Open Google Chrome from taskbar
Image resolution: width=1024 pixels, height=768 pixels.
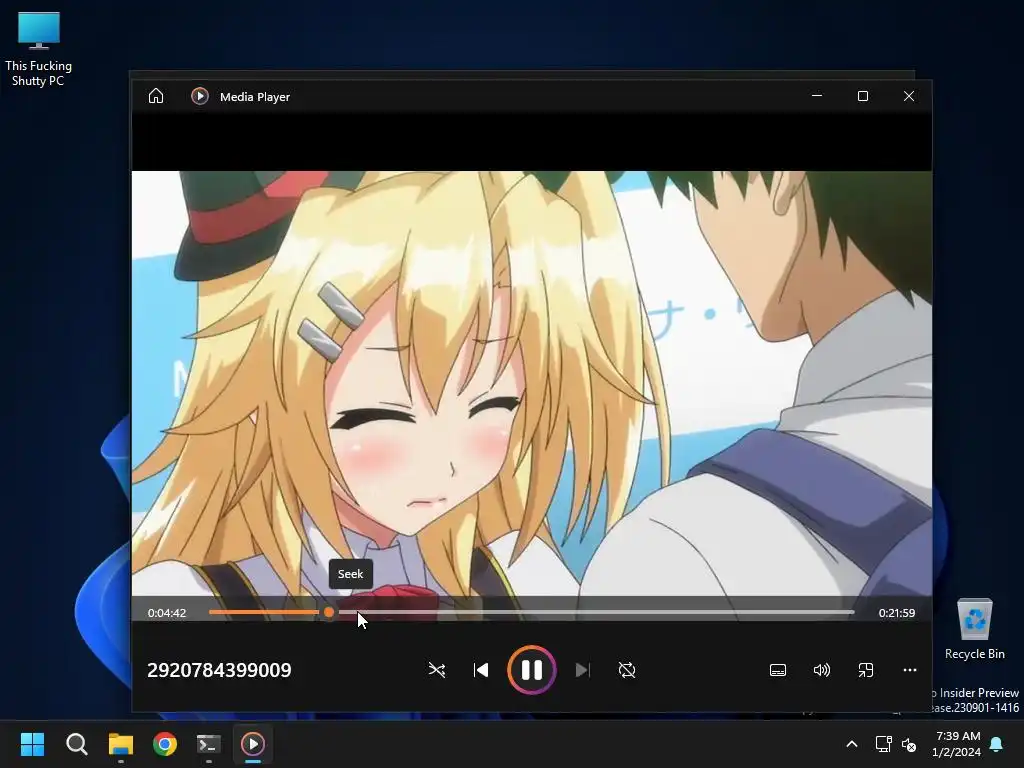165,744
